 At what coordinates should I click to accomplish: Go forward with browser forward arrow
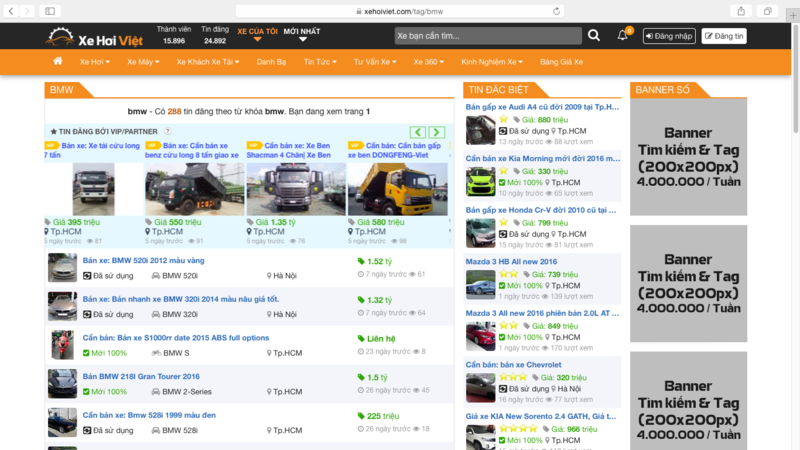tap(27, 11)
